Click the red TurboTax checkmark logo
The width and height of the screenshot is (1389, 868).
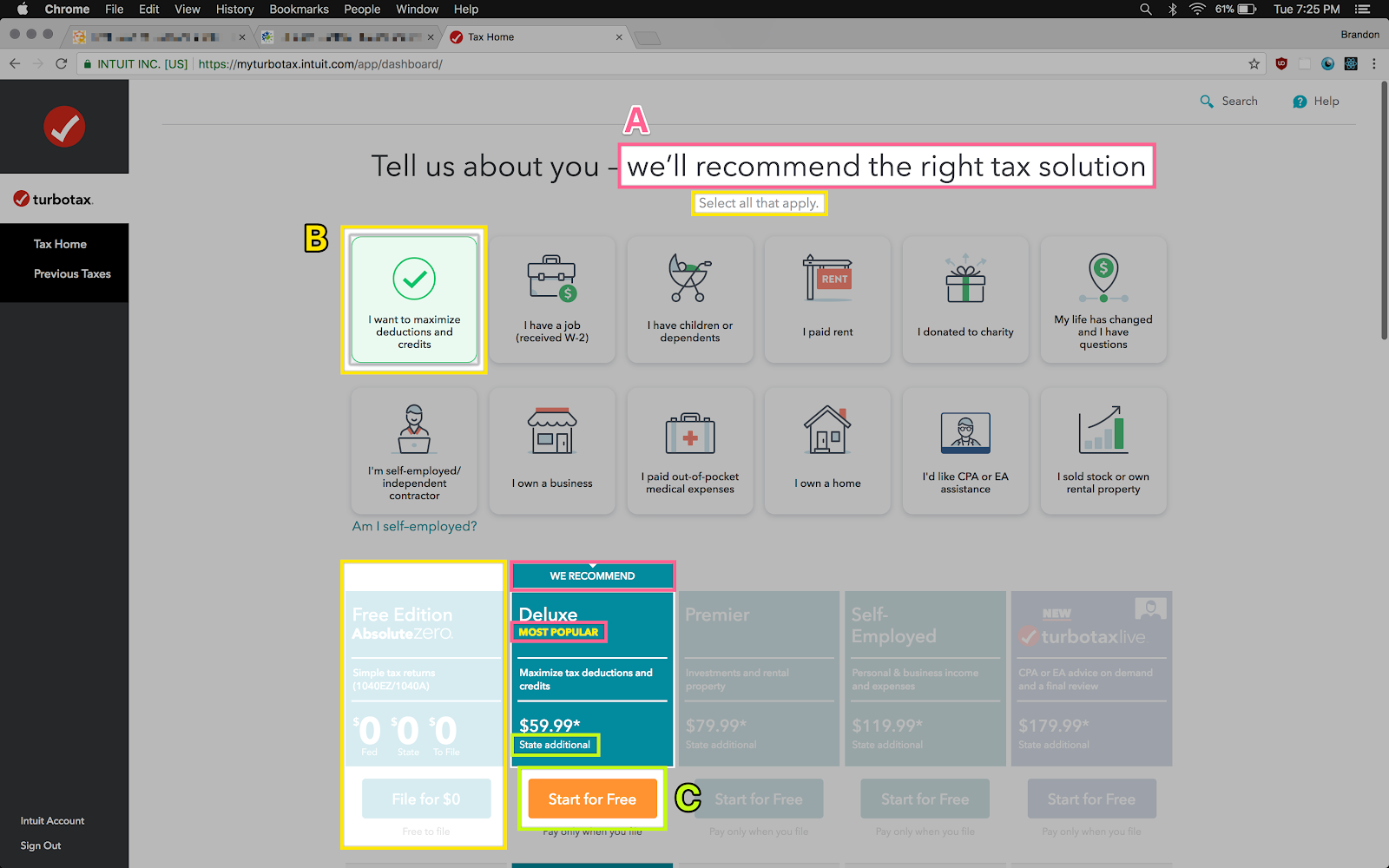64,127
